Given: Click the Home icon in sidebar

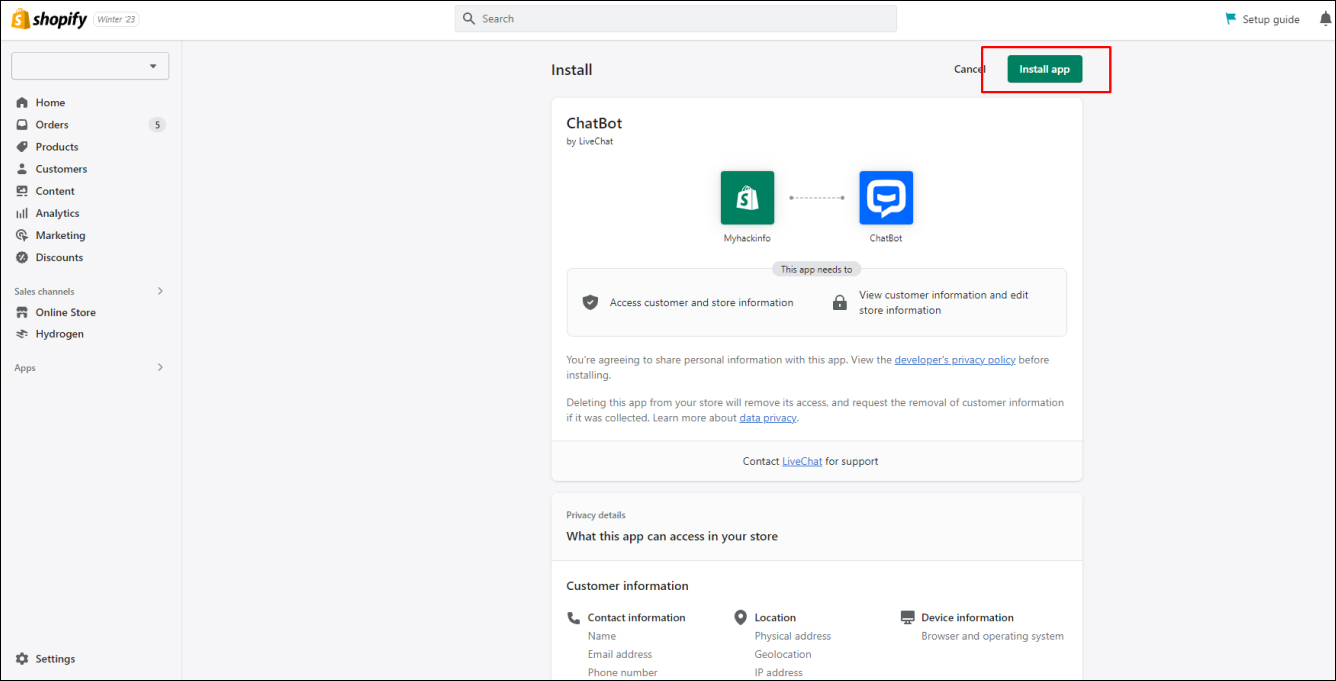Looking at the screenshot, I should 22,103.
